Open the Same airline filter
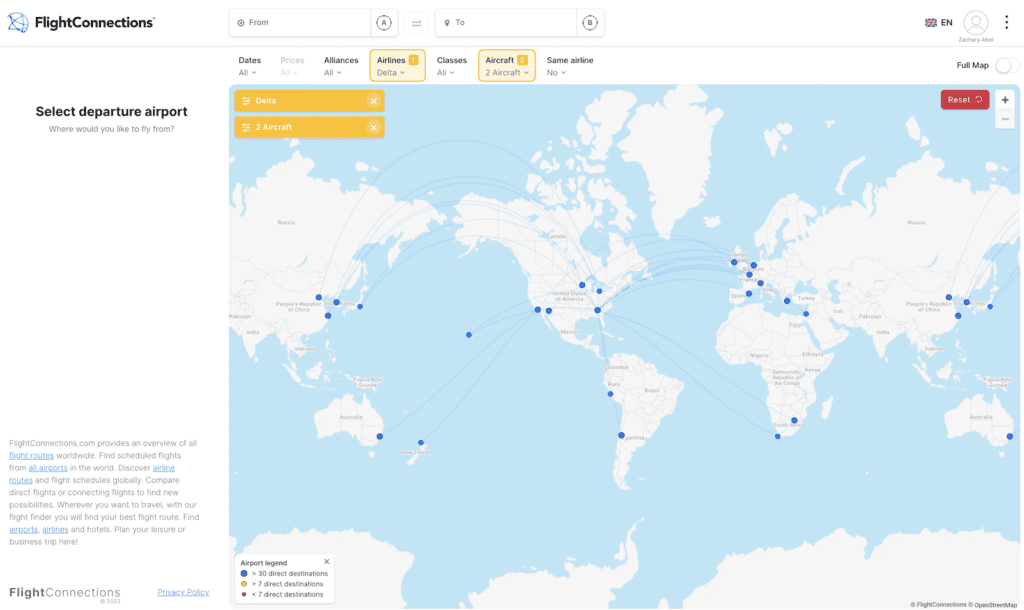This screenshot has height=610, width=1024. pyautogui.click(x=569, y=66)
